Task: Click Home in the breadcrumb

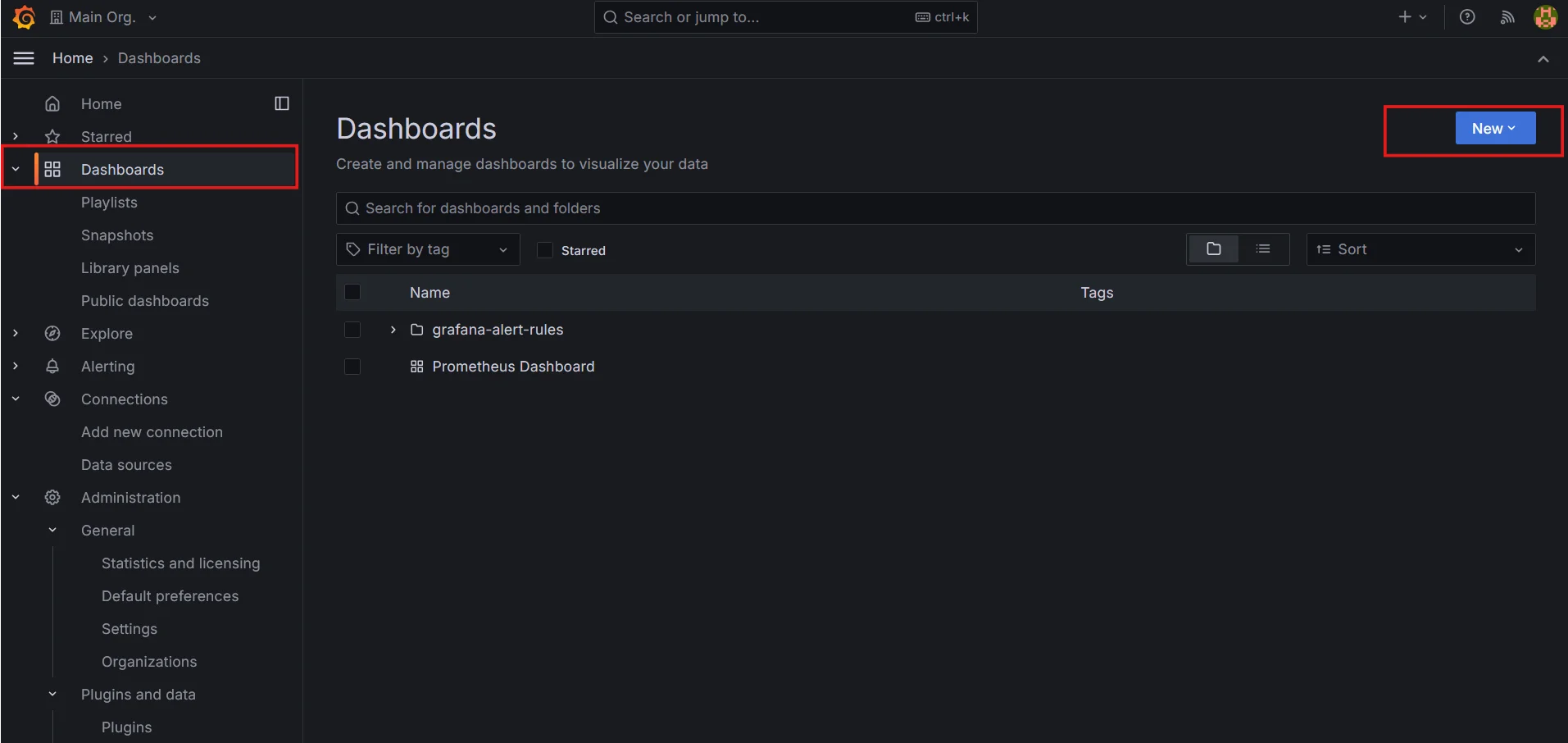Action: click(x=72, y=57)
